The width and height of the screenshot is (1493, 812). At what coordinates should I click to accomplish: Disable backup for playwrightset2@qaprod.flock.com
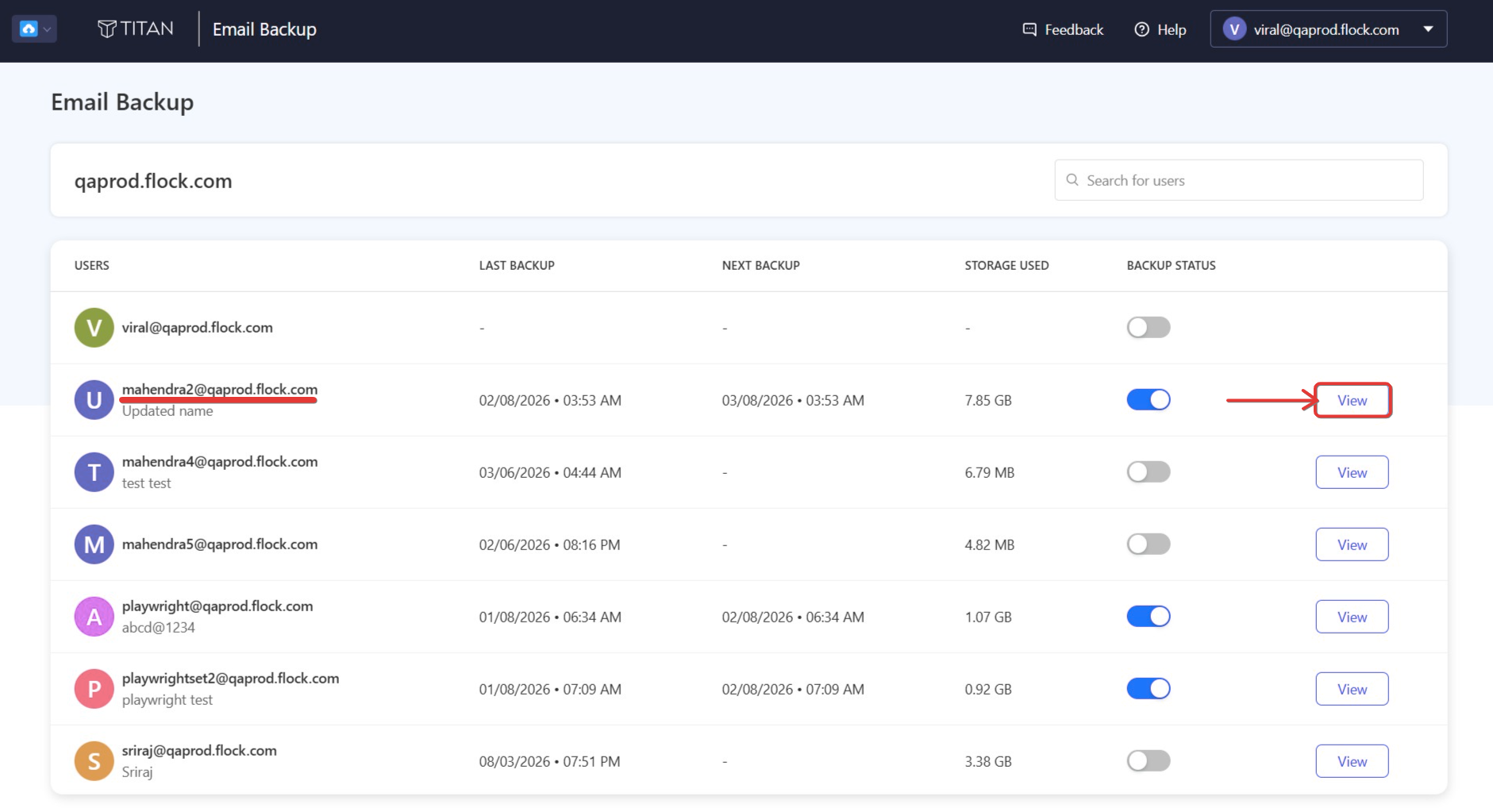[1149, 688]
